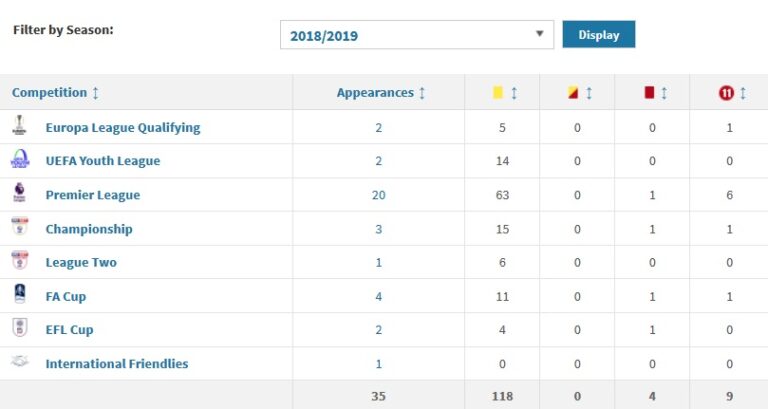This screenshot has width=768, height=409.
Task: Click the EFL Cup logo icon
Action: click(x=20, y=329)
